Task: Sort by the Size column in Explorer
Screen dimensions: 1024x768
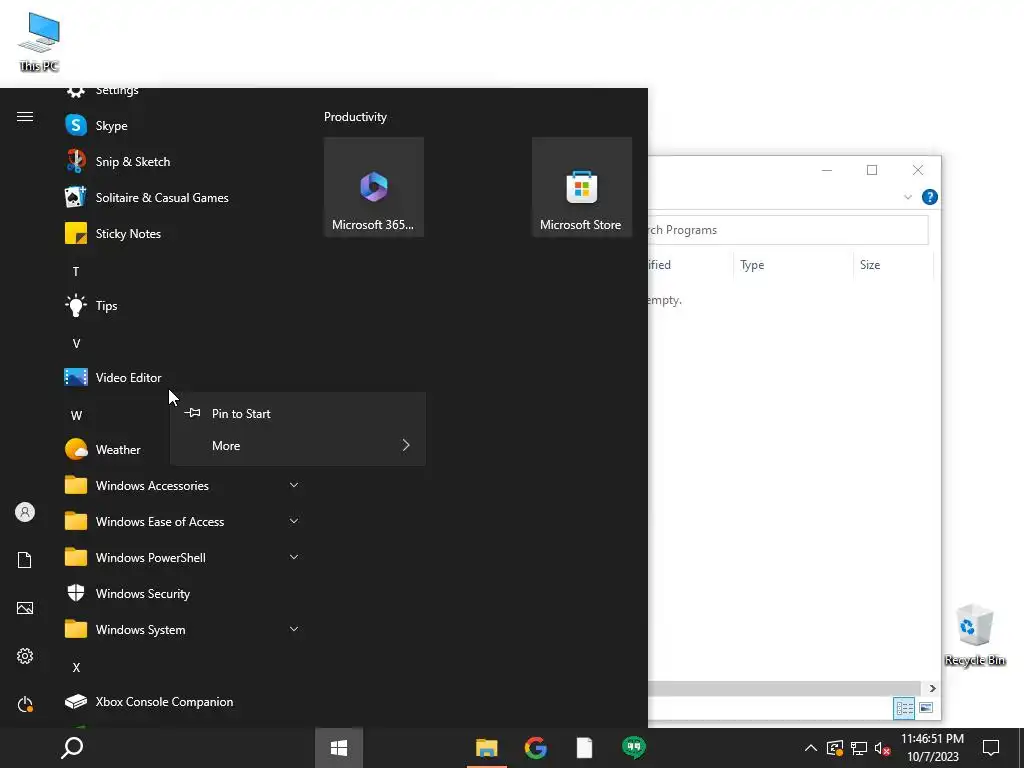Action: [893, 264]
